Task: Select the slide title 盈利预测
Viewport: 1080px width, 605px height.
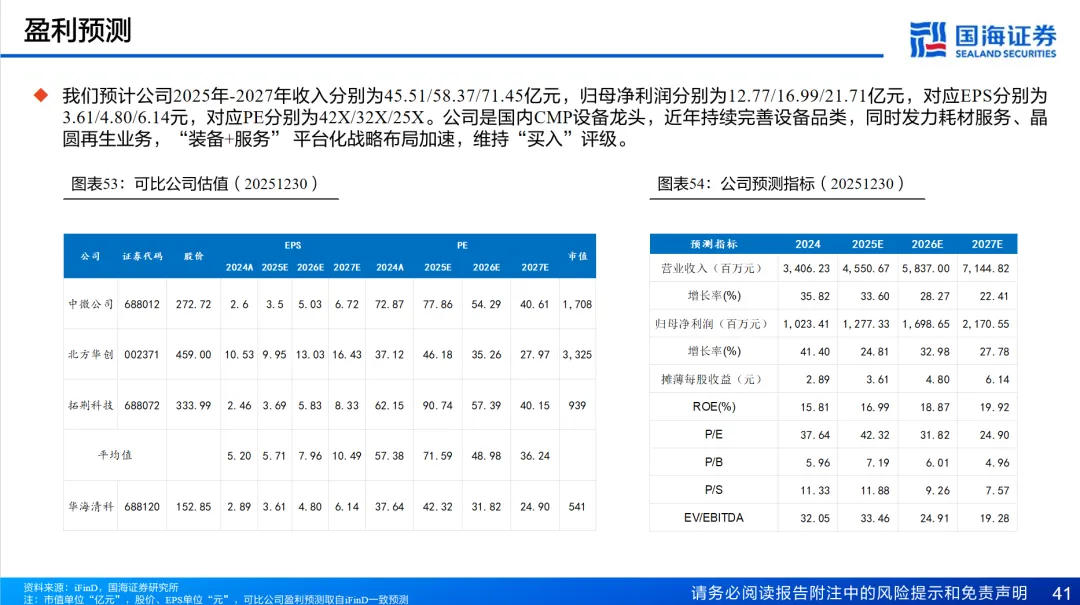Action: coord(77,31)
